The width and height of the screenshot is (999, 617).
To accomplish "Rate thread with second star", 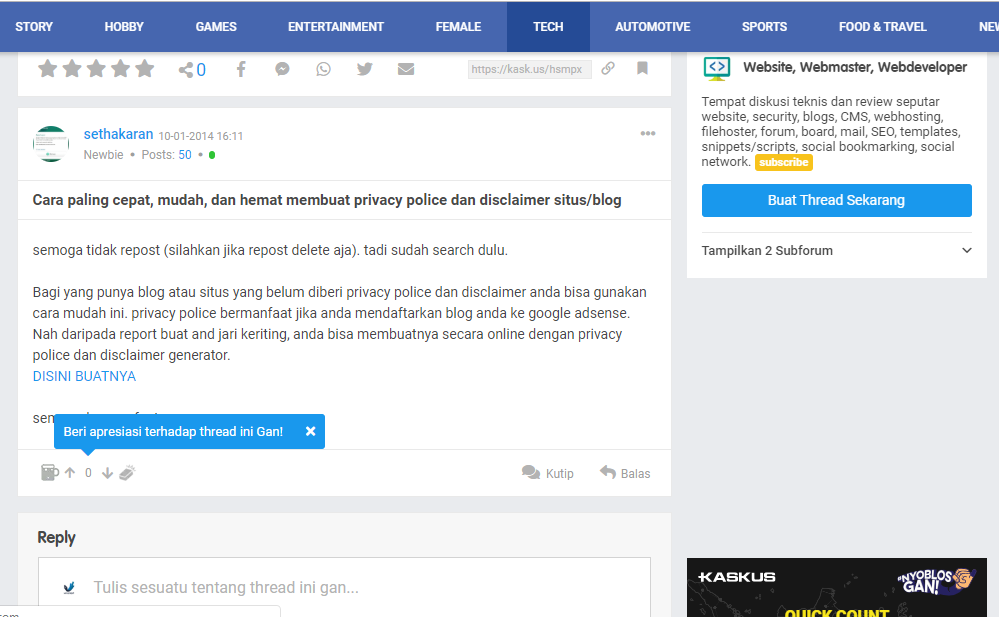I will pyautogui.click(x=72, y=68).
